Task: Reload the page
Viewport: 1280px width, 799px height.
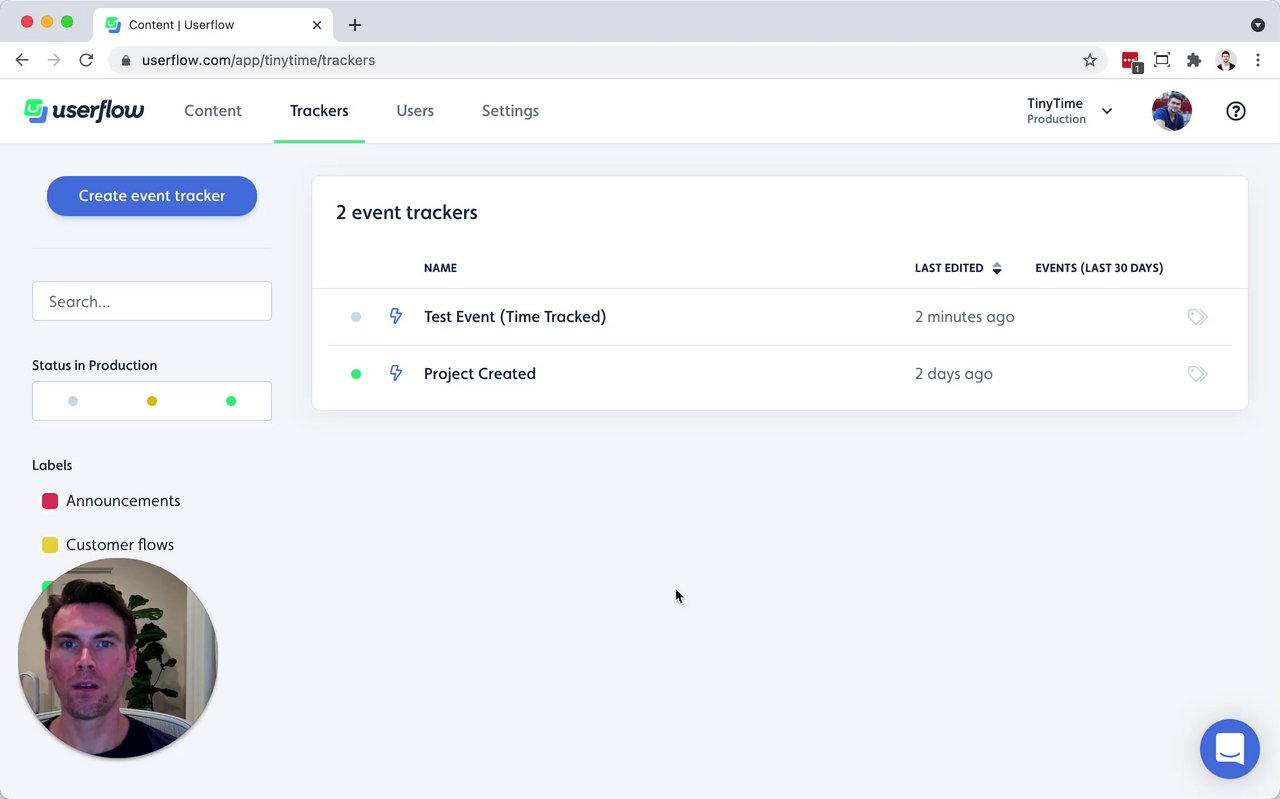Action: [86, 60]
